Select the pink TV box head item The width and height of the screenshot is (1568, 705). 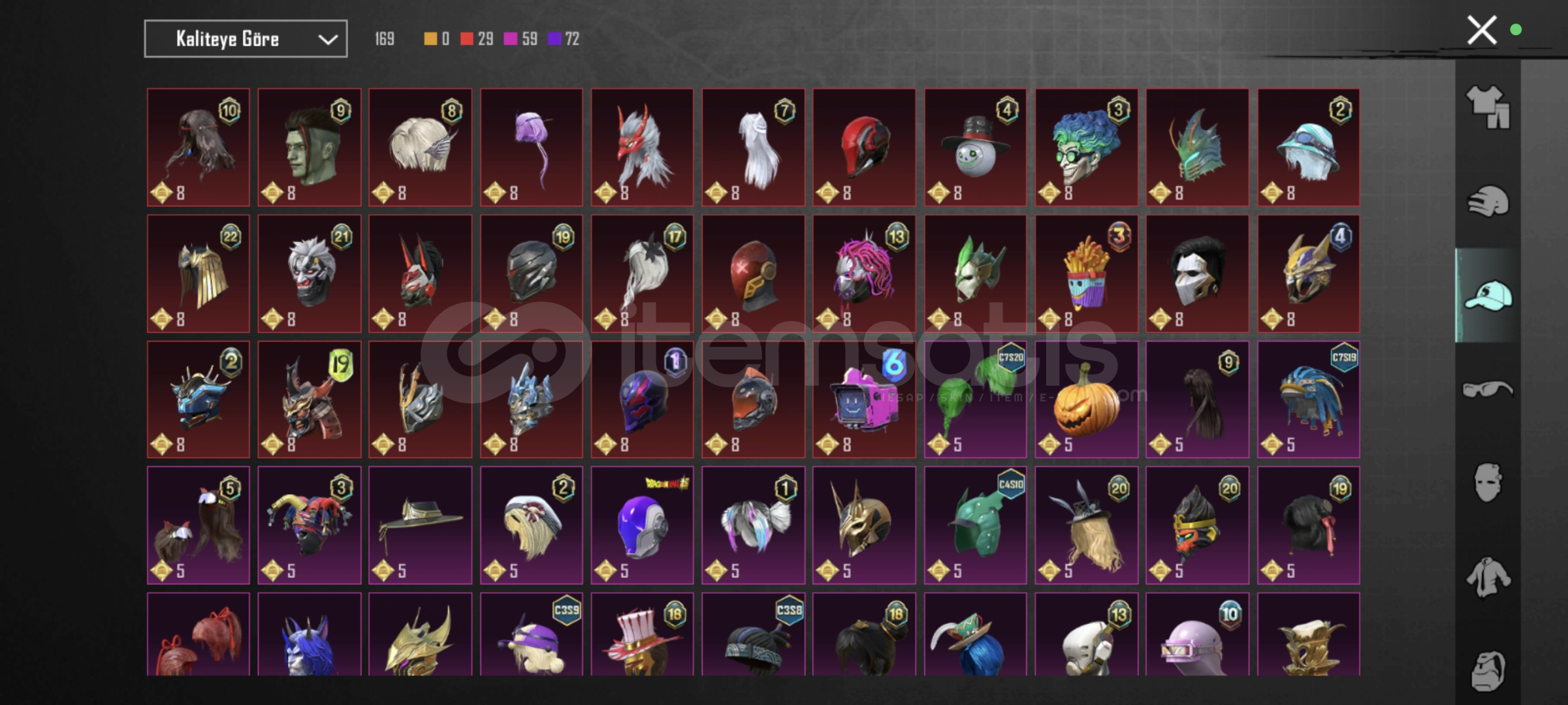point(864,399)
